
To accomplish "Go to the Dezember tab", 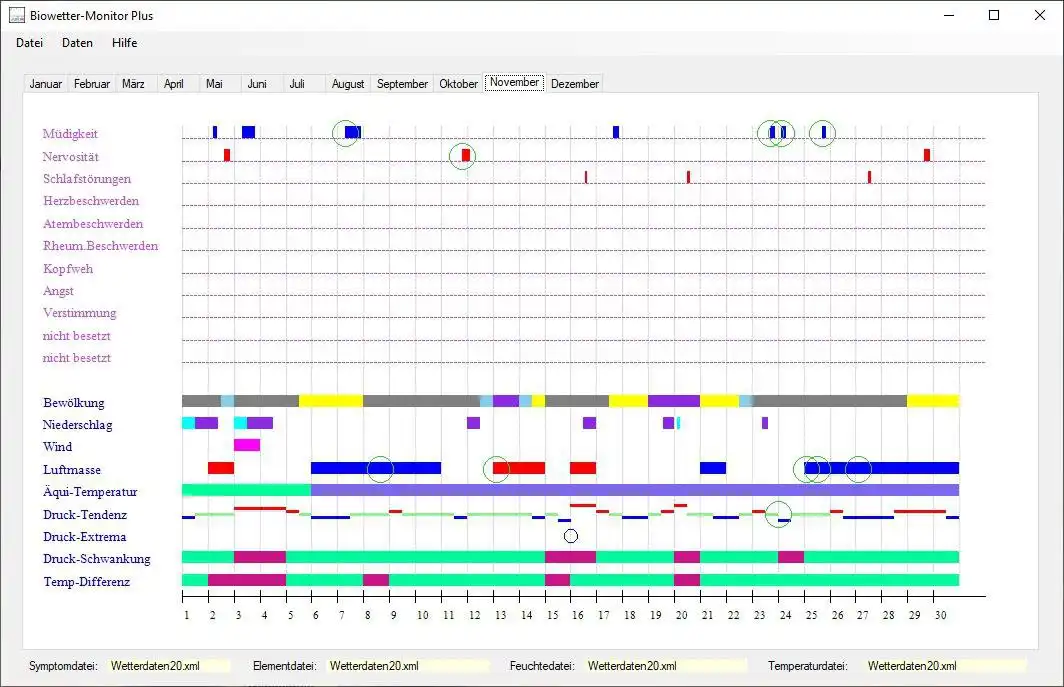I will [575, 84].
